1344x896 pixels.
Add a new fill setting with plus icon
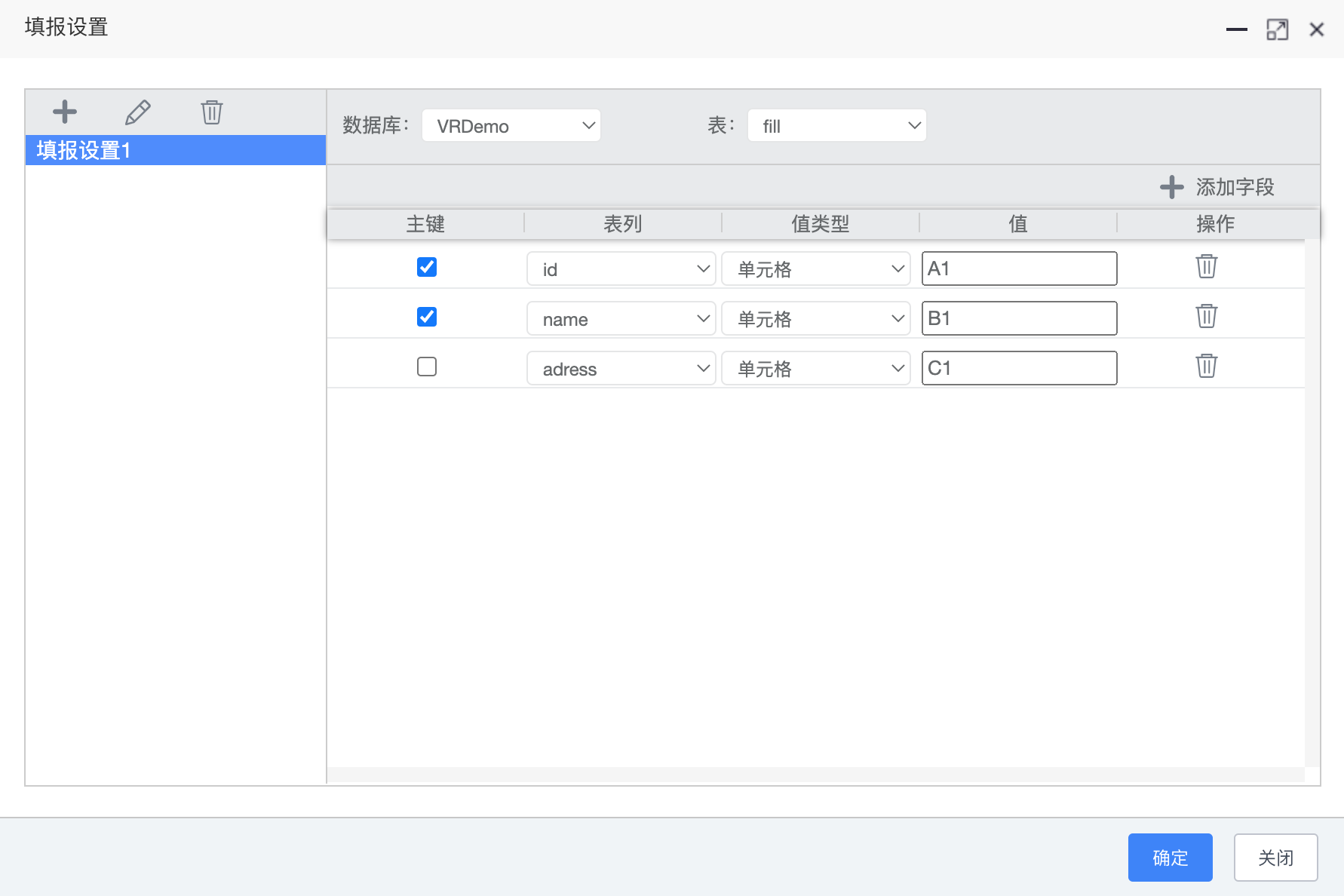coord(65,112)
